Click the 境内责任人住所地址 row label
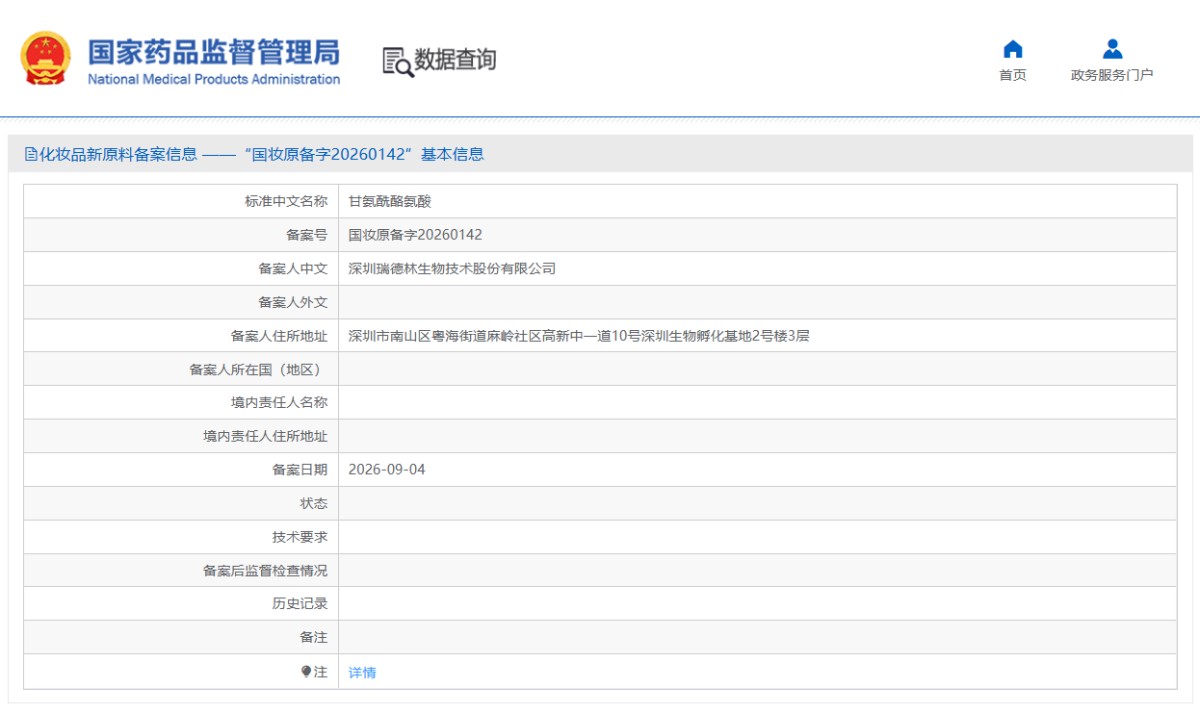Image resolution: width=1200 pixels, height=713 pixels. (265, 436)
